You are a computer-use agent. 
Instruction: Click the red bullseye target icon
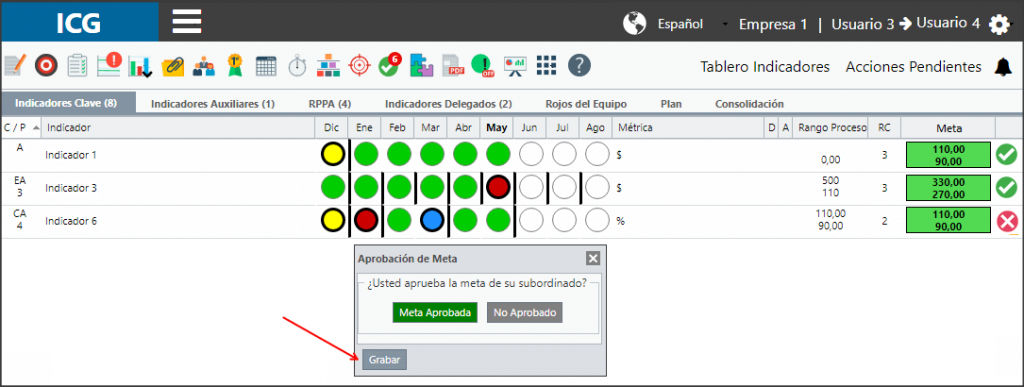point(46,65)
